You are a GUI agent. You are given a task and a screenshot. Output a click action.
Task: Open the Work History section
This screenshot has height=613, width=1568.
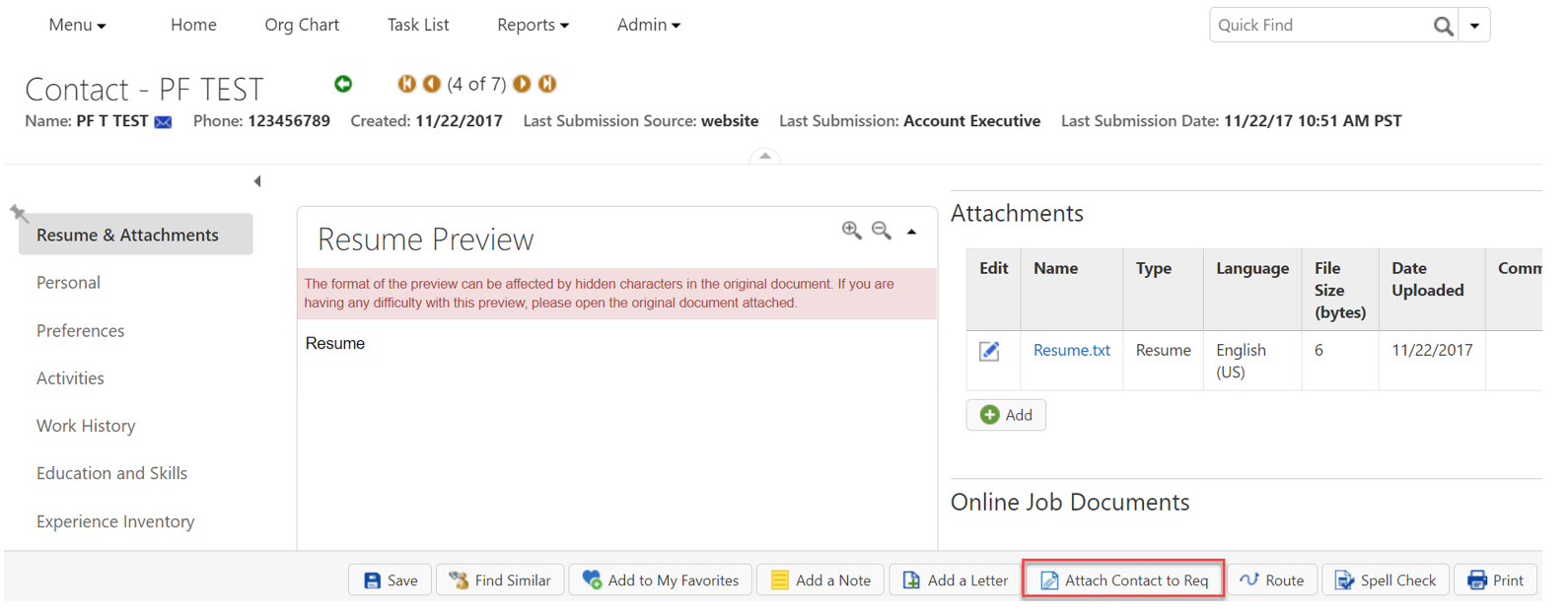pos(86,426)
